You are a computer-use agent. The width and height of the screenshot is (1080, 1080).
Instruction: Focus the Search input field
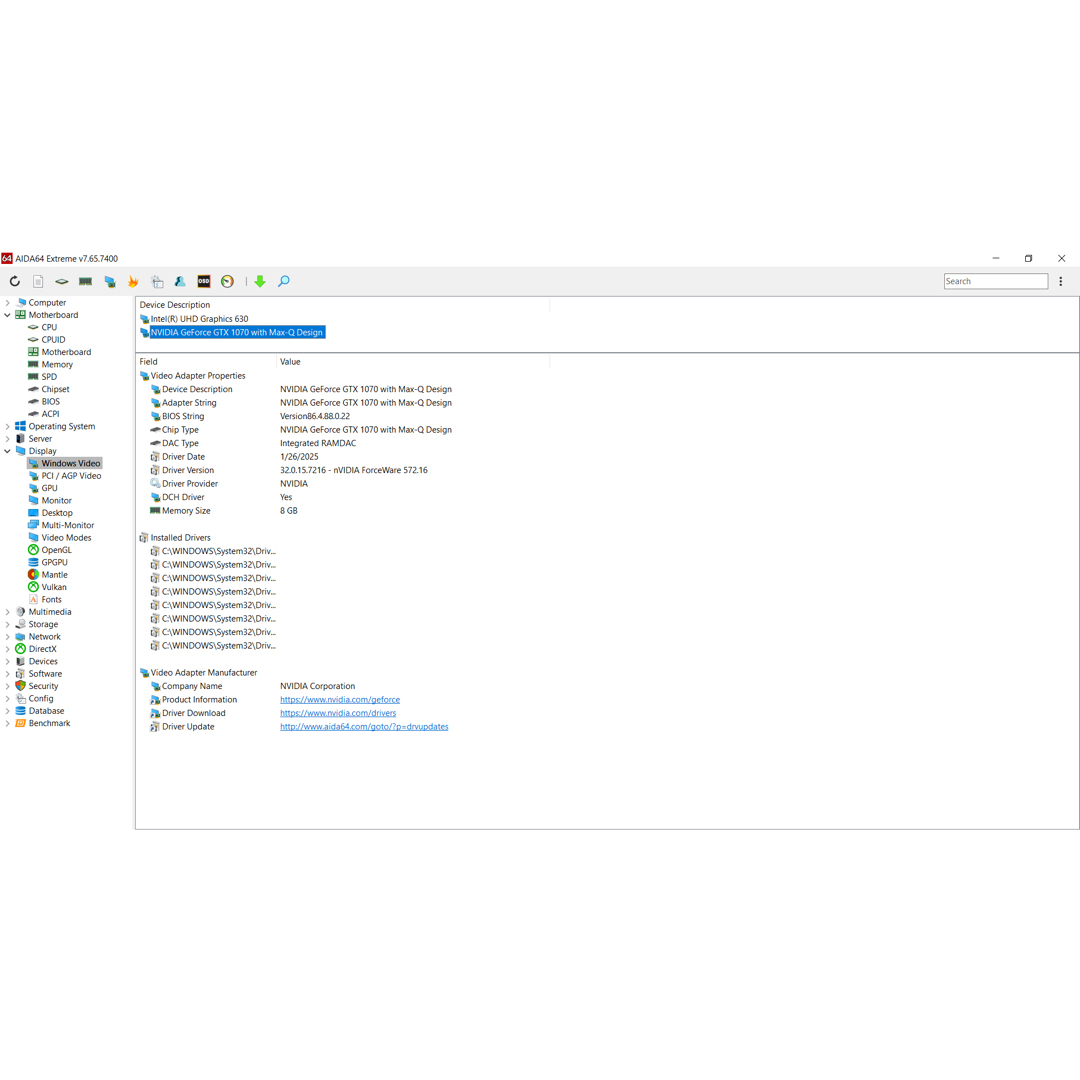tap(996, 281)
